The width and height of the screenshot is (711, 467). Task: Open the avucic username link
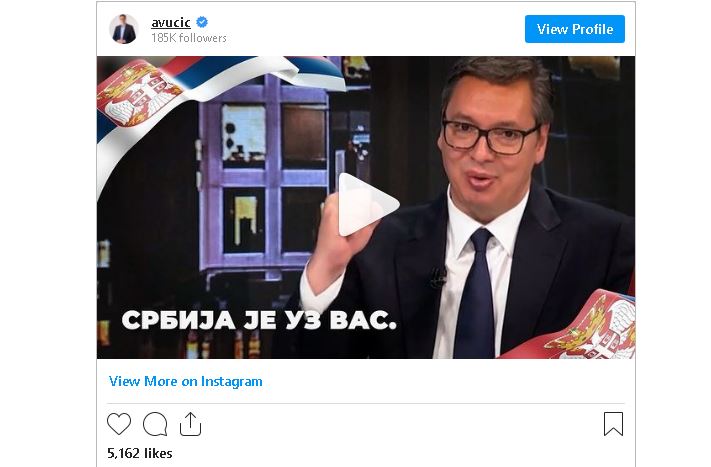pos(170,22)
